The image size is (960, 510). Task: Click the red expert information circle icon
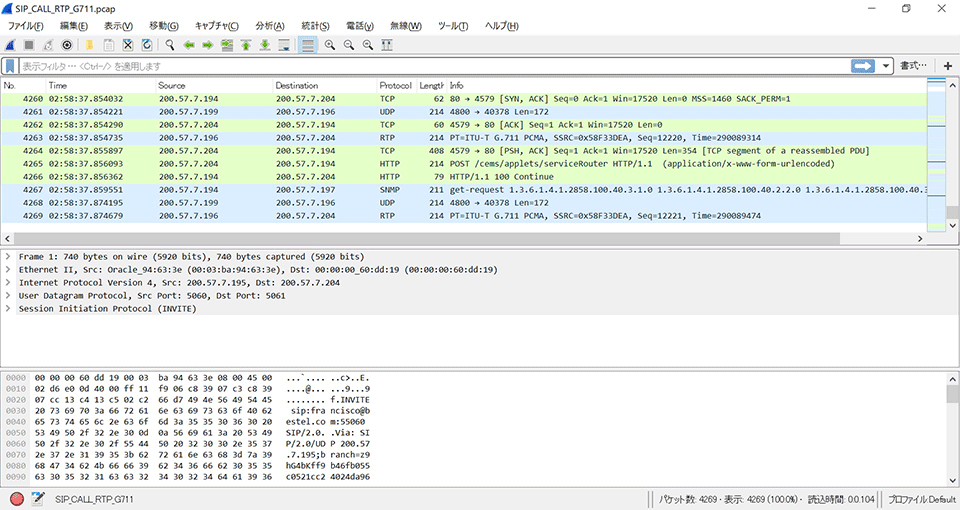coord(17,499)
